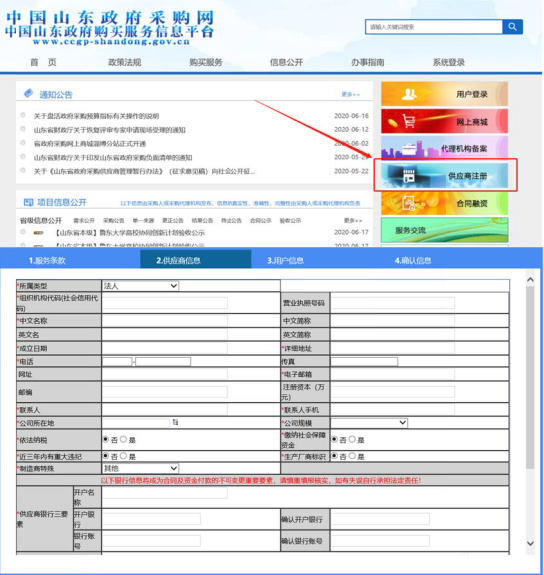
Task: Click 更正公告 filter link
Action: (x=173, y=220)
